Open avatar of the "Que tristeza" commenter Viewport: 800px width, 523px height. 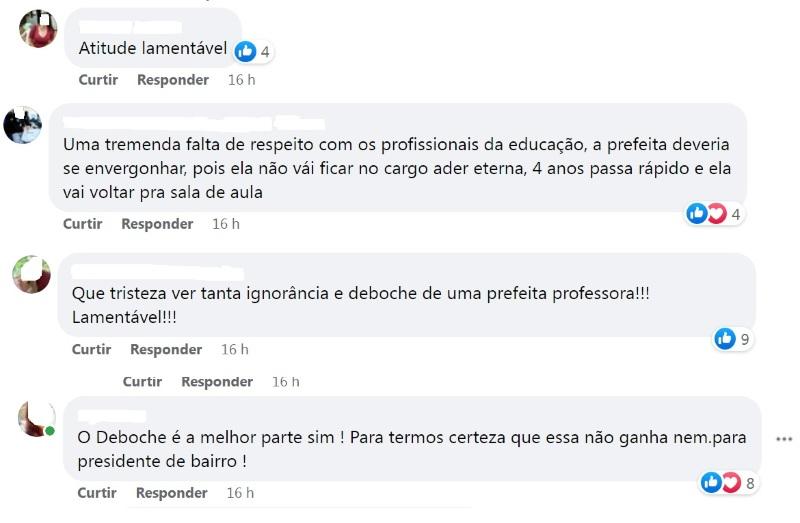(31, 274)
